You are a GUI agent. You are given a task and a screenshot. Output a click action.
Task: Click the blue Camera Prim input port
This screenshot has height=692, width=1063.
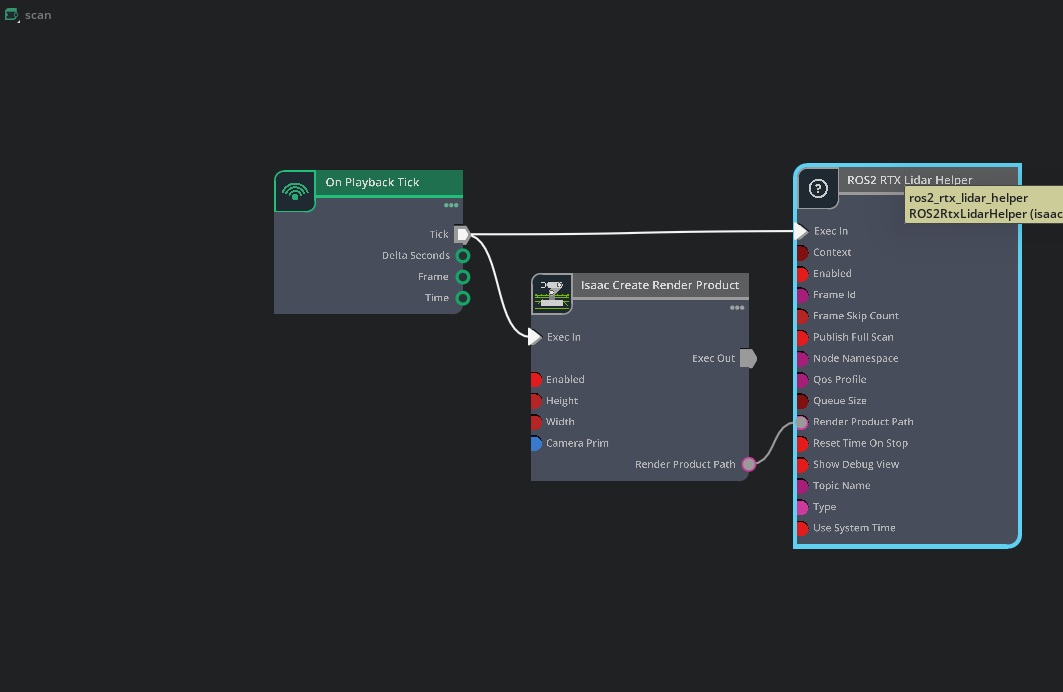pos(536,443)
